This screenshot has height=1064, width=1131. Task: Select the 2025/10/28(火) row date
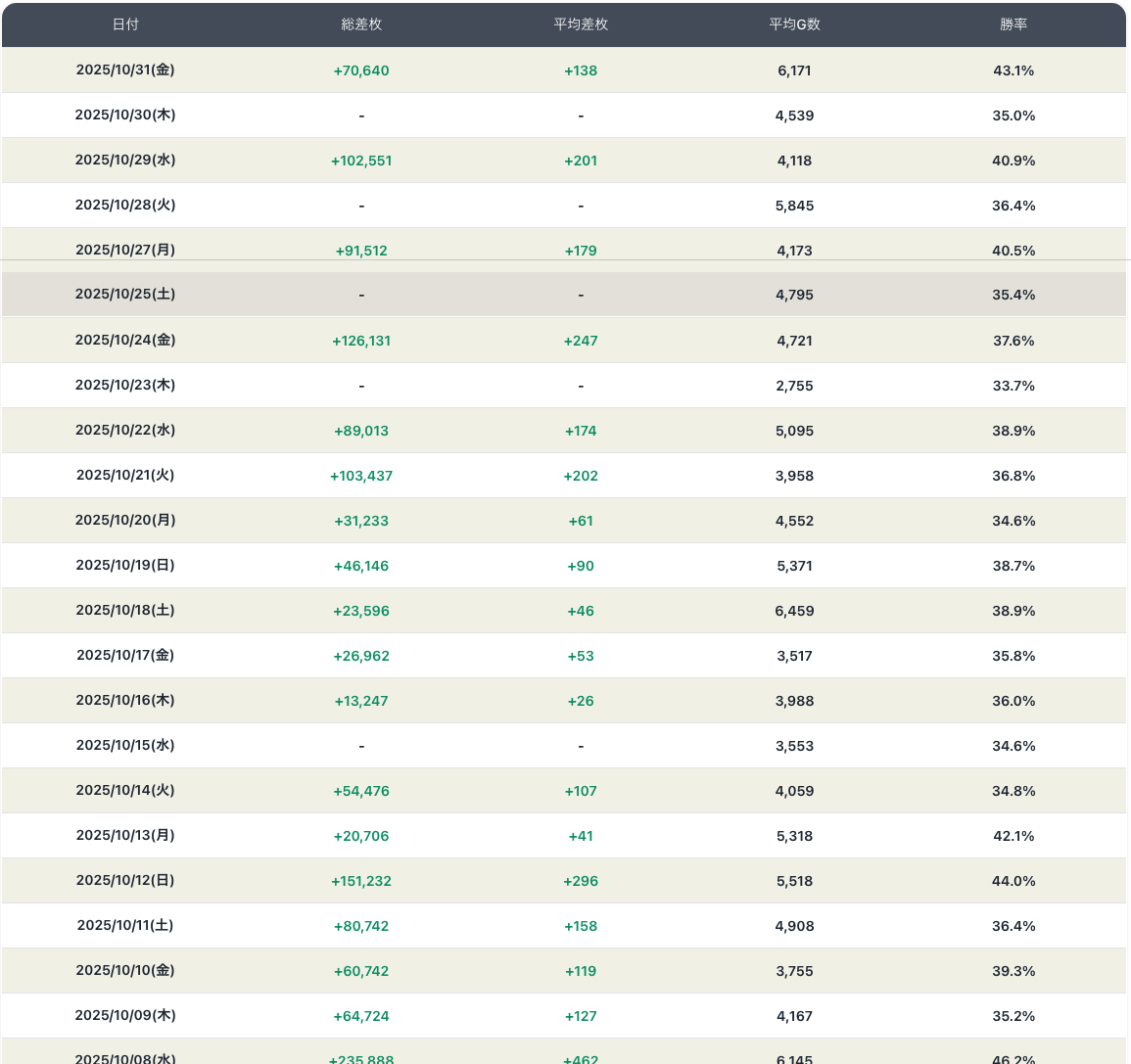pos(125,206)
